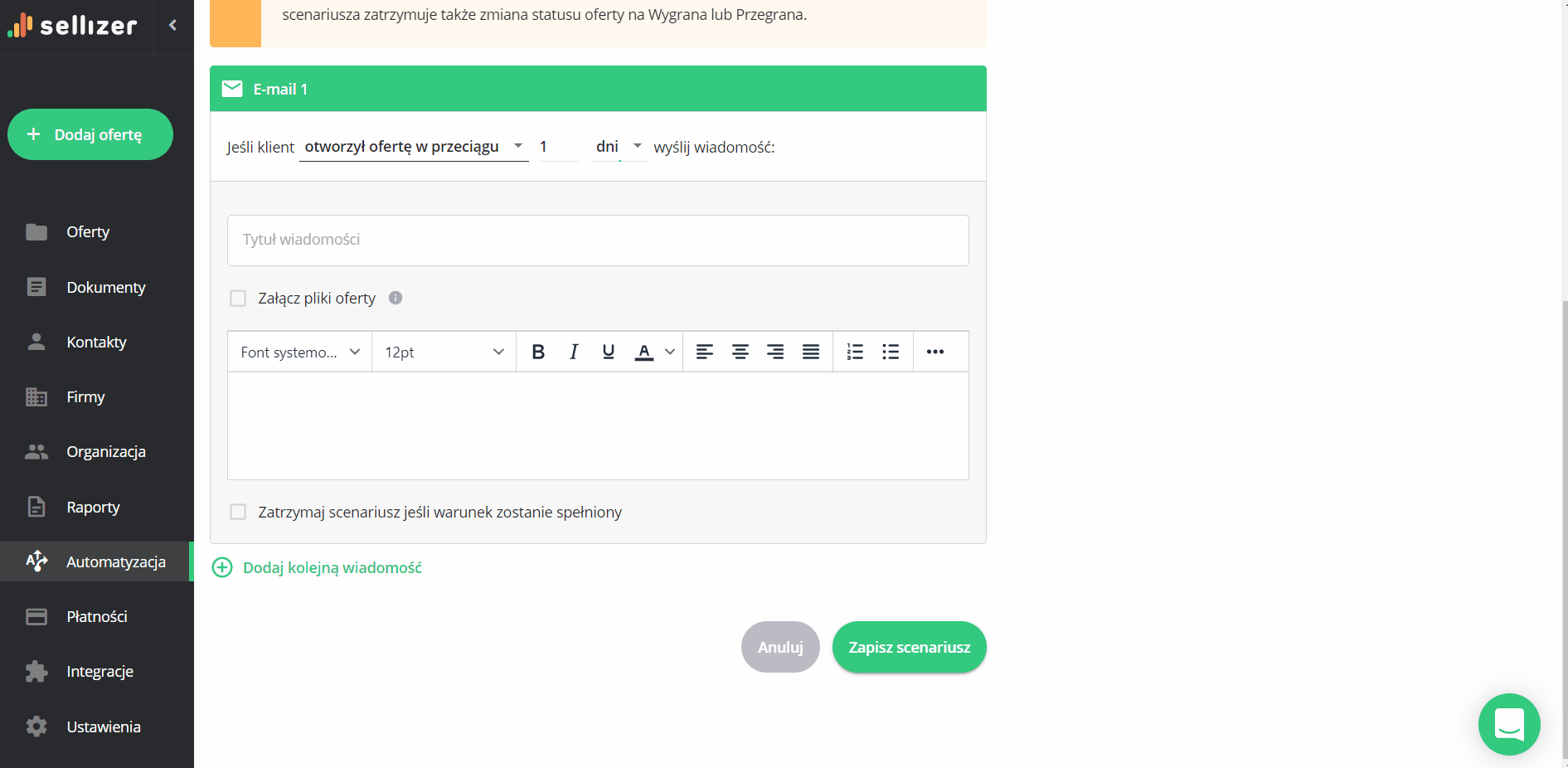Center align the message text
Image resolution: width=1568 pixels, height=768 pixels.
tap(740, 352)
